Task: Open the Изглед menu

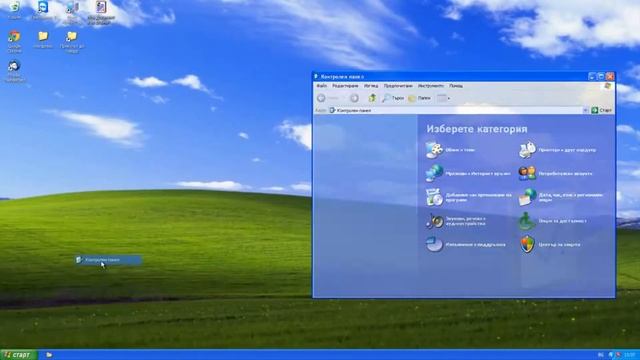Action: click(x=371, y=86)
